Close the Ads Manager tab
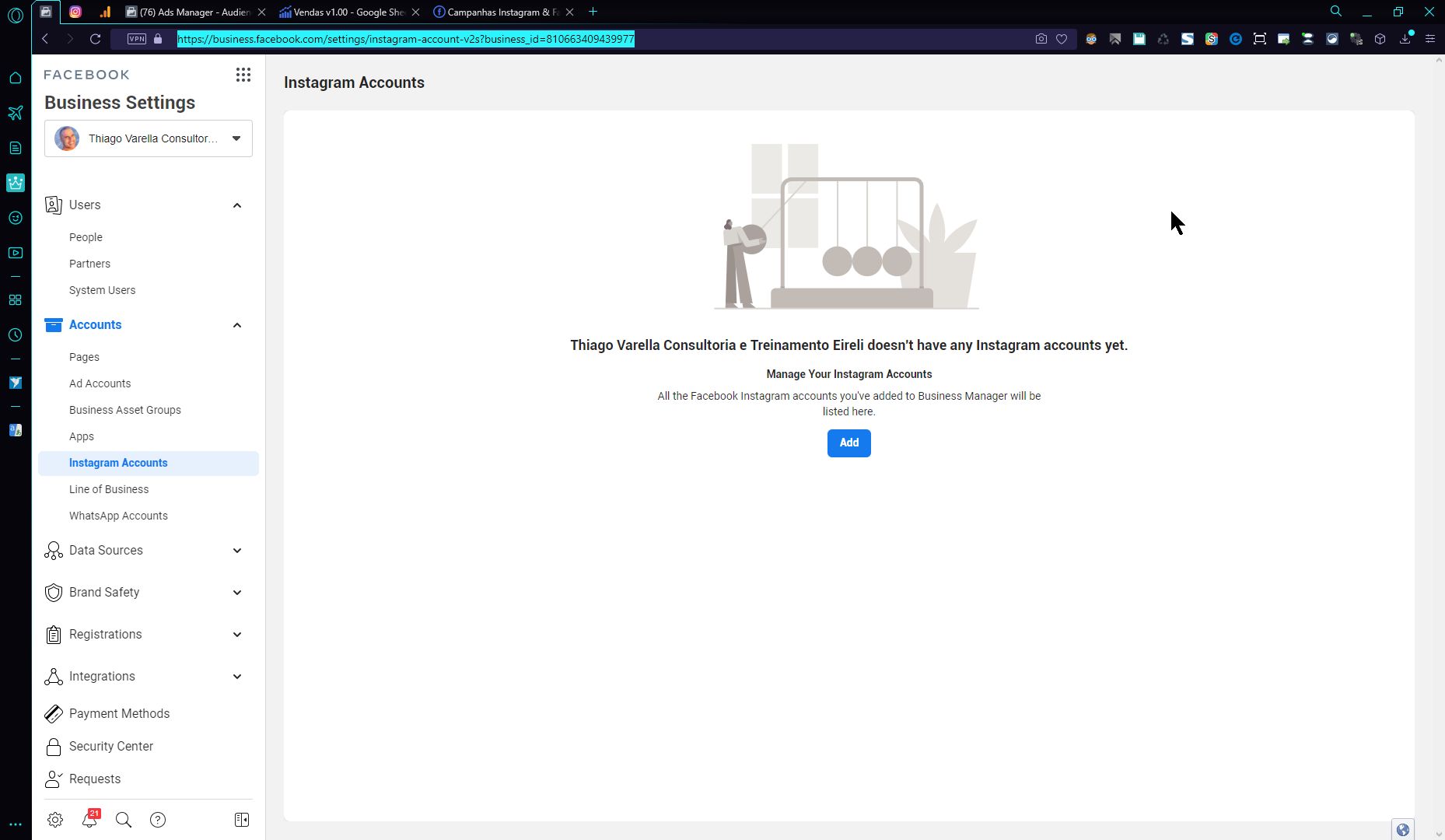Screen dimensions: 1445x840 (x=261, y=12)
